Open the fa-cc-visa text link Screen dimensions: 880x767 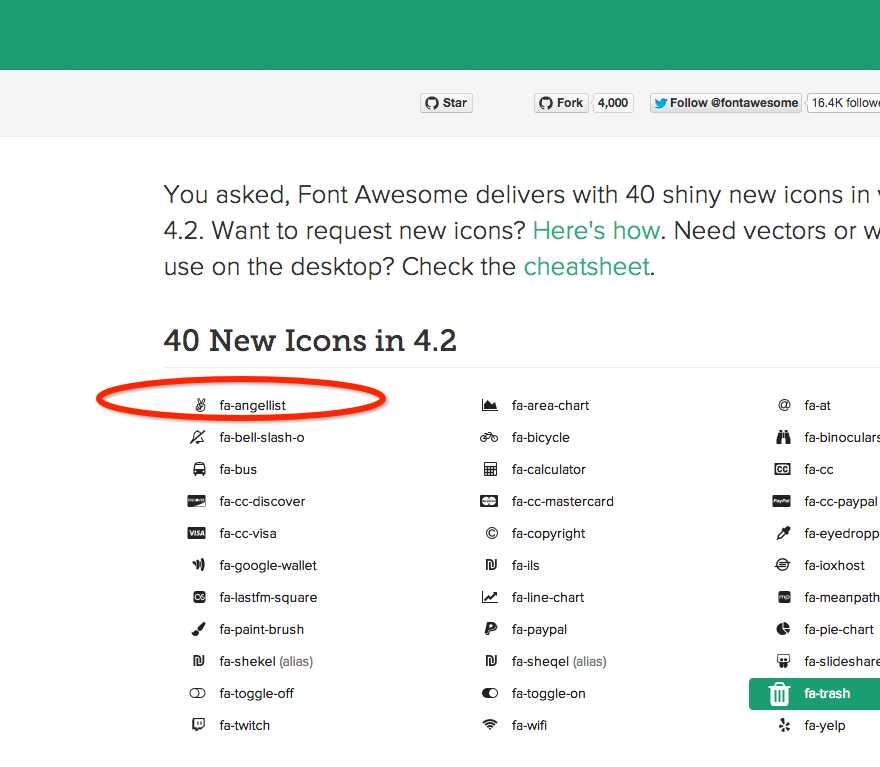click(248, 533)
